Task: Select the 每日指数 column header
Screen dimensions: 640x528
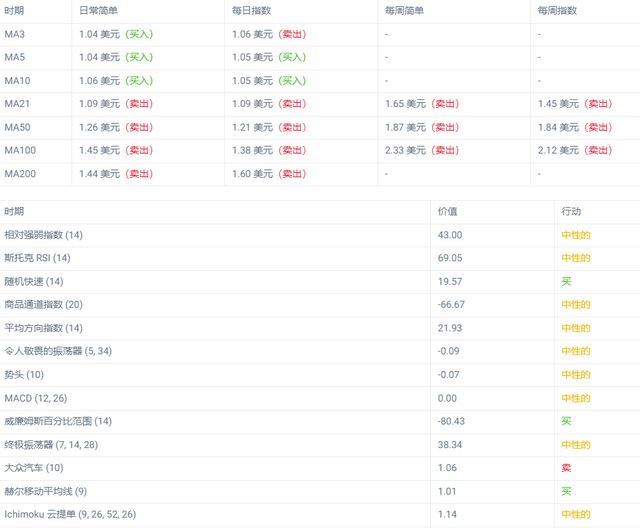Action: click(251, 11)
